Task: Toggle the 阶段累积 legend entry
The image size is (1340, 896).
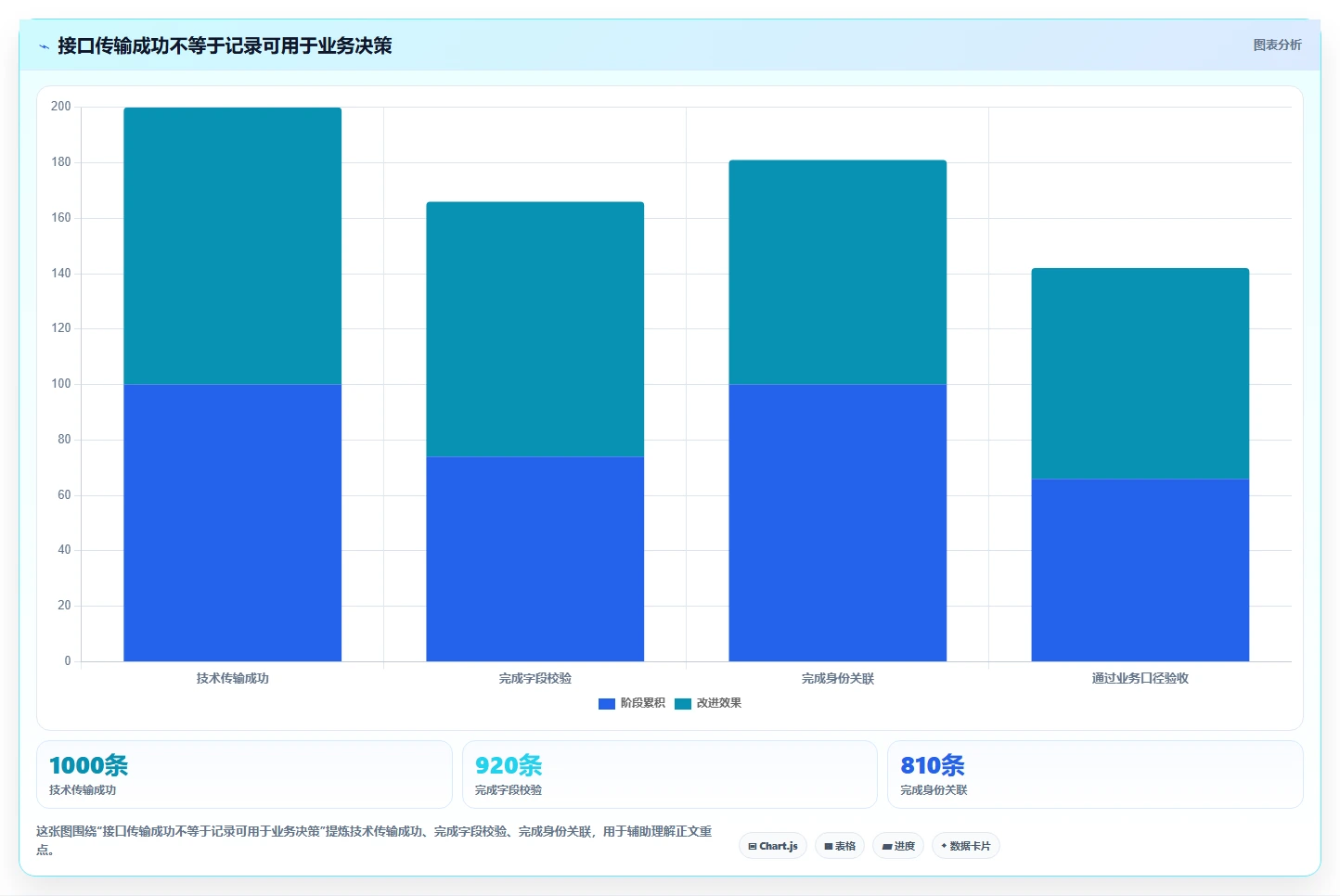Action: pyautogui.click(x=632, y=703)
